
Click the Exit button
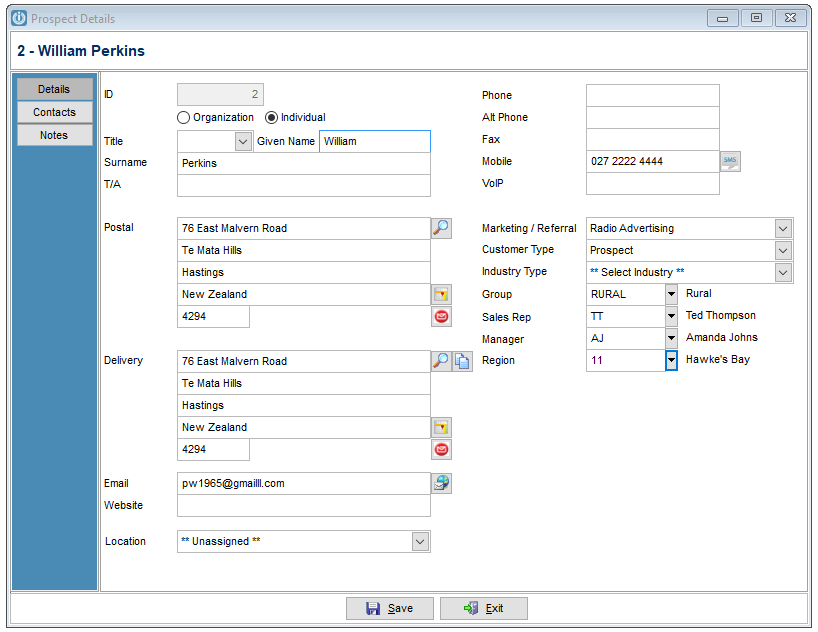coord(484,609)
